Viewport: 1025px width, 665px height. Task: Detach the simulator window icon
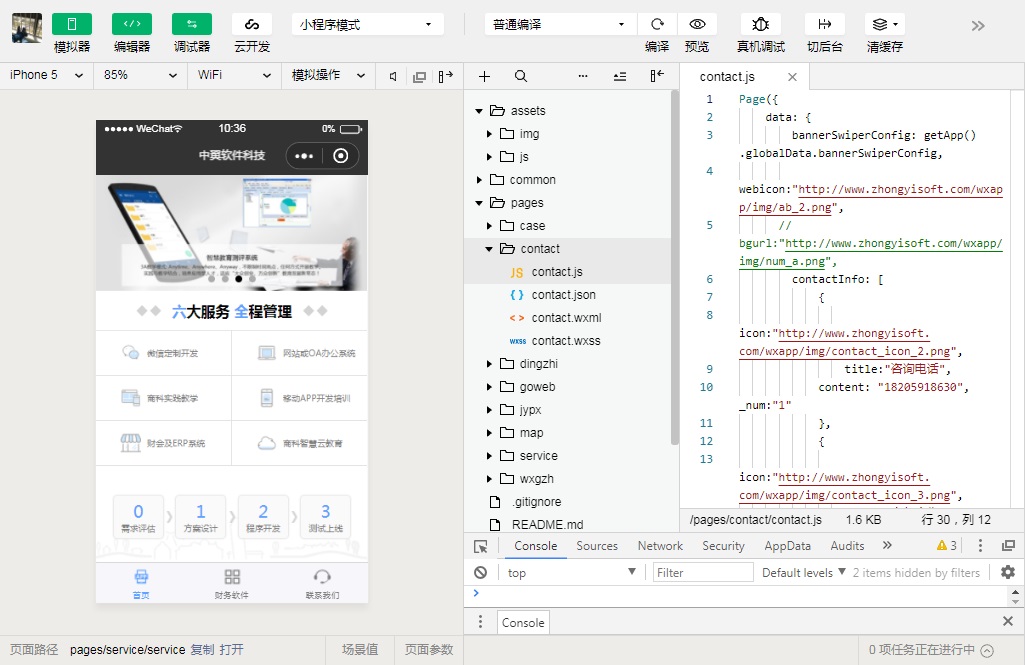point(420,77)
